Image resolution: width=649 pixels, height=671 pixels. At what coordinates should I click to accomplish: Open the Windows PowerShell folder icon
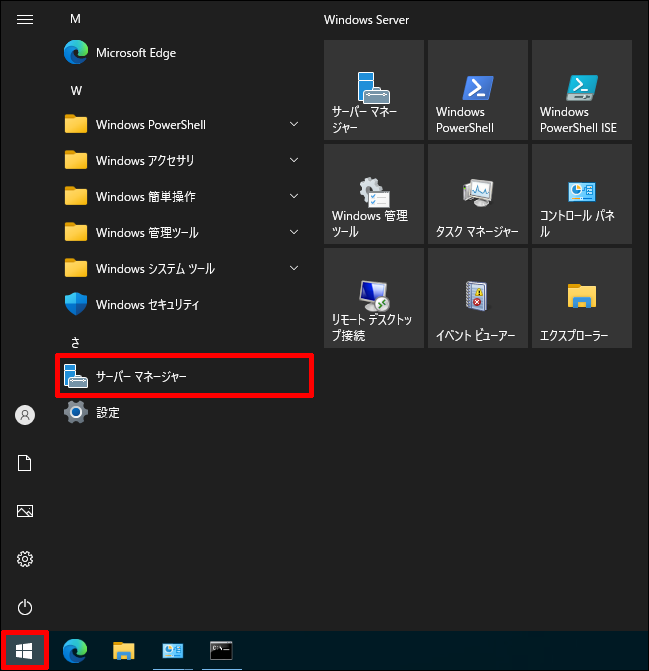(76, 125)
